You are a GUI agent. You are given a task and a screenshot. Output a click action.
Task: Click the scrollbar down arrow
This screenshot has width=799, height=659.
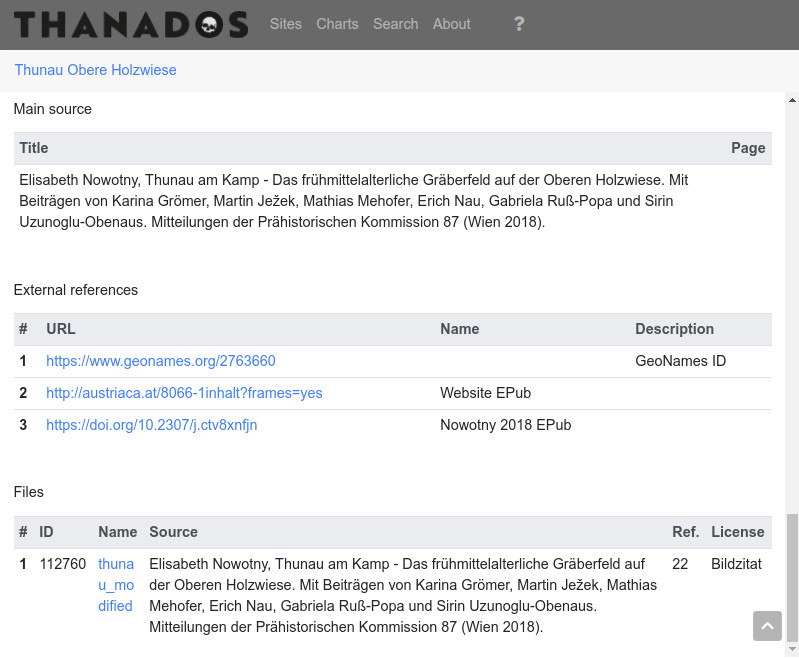(x=792, y=649)
